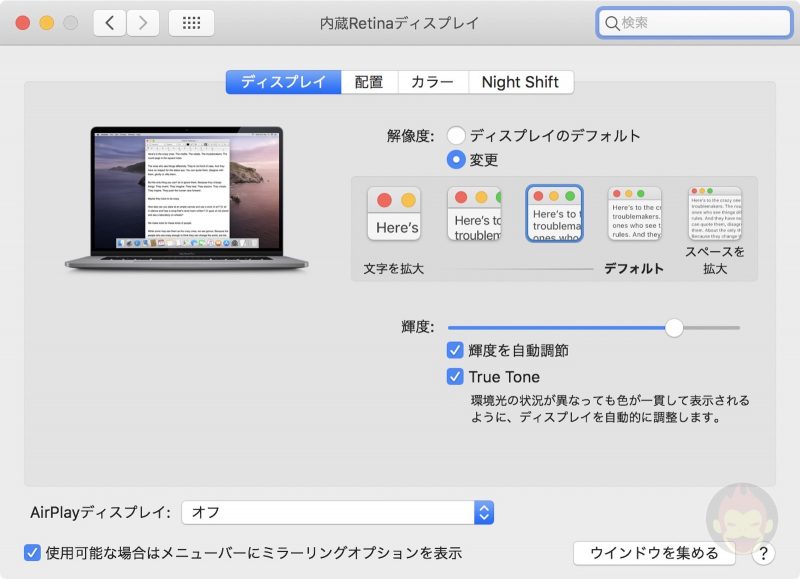
Task: Select the largest text scaling option
Action: click(394, 214)
